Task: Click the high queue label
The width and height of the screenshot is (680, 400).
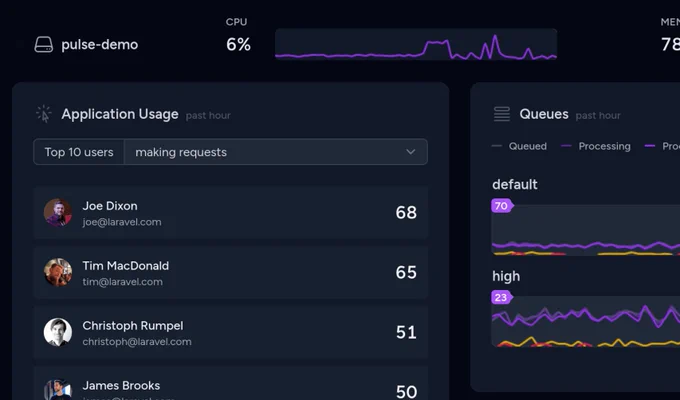Action: pos(506,276)
